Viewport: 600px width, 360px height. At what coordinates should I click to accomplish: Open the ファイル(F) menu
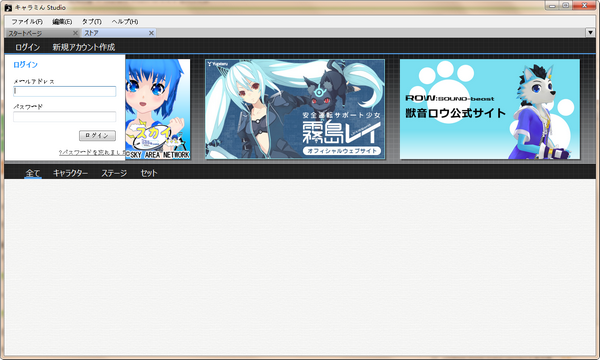(x=27, y=21)
